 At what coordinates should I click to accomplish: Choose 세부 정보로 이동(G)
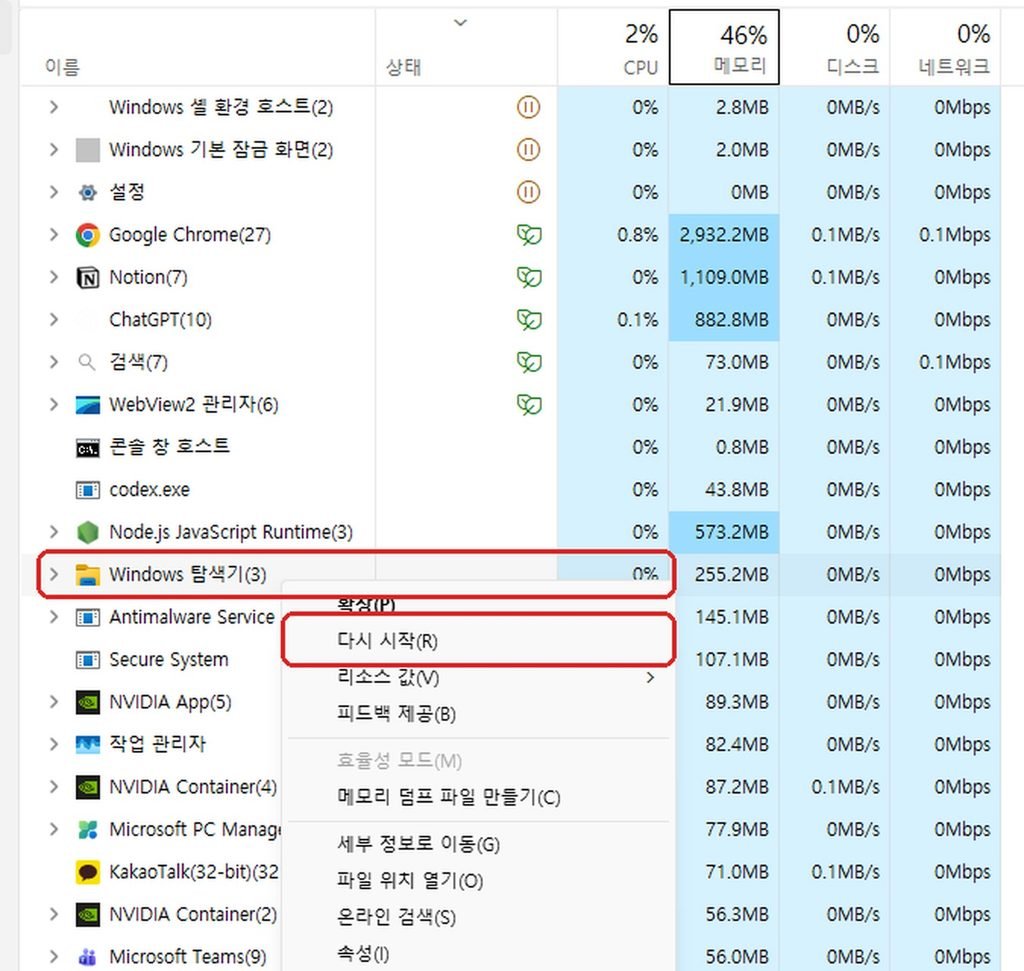pos(479,844)
